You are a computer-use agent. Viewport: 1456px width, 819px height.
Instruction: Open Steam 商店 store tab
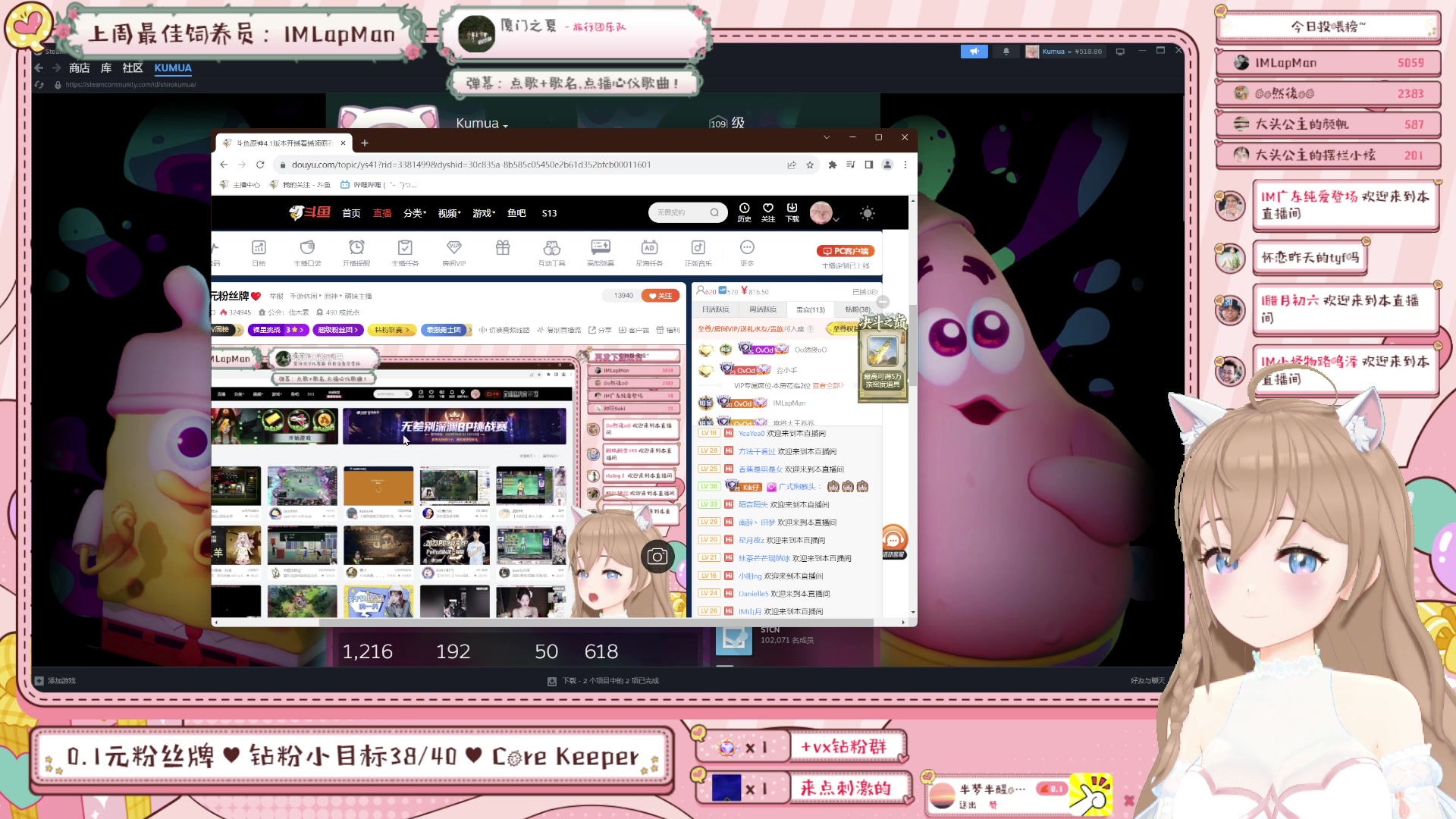click(79, 68)
